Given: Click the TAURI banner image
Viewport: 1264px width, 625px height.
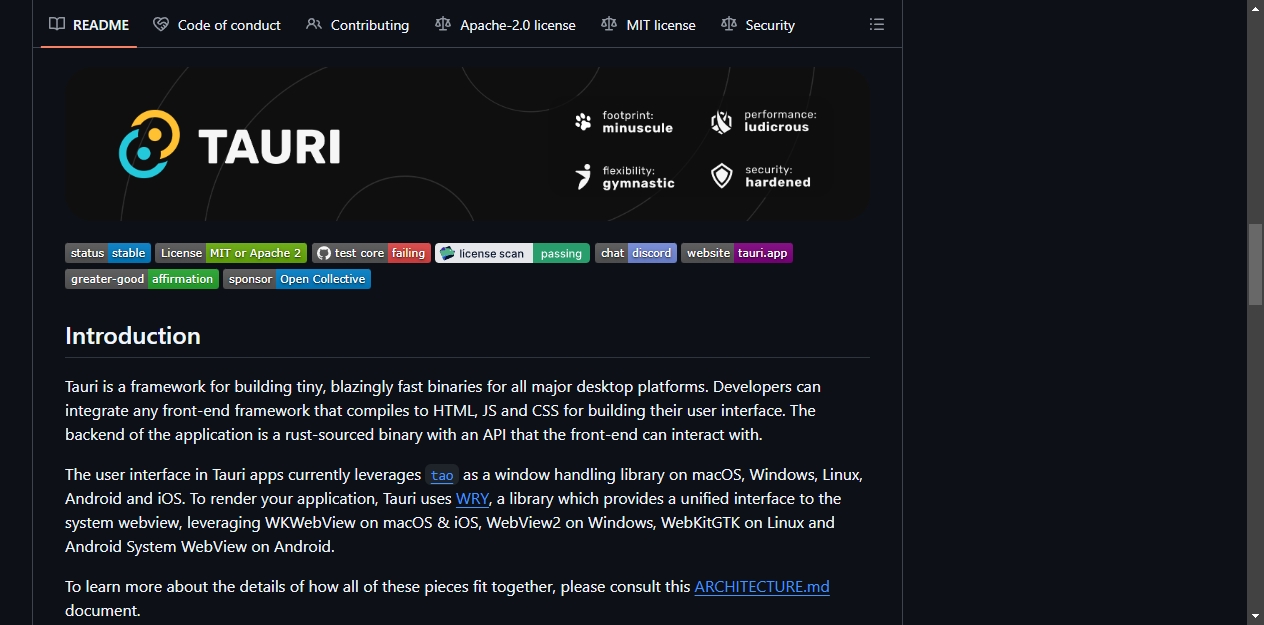Looking at the screenshot, I should [467, 144].
